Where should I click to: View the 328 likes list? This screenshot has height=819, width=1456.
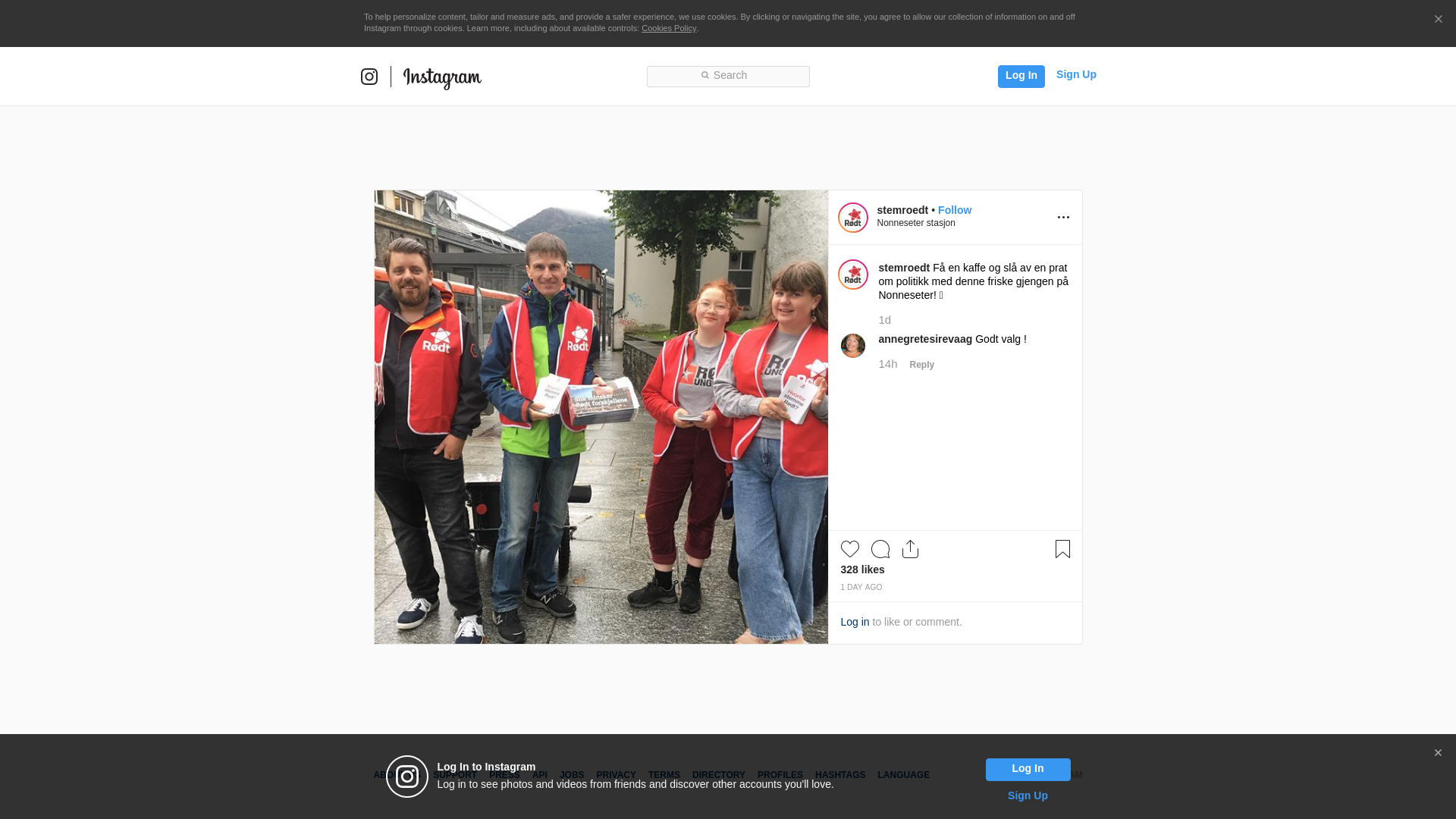pyautogui.click(x=862, y=570)
